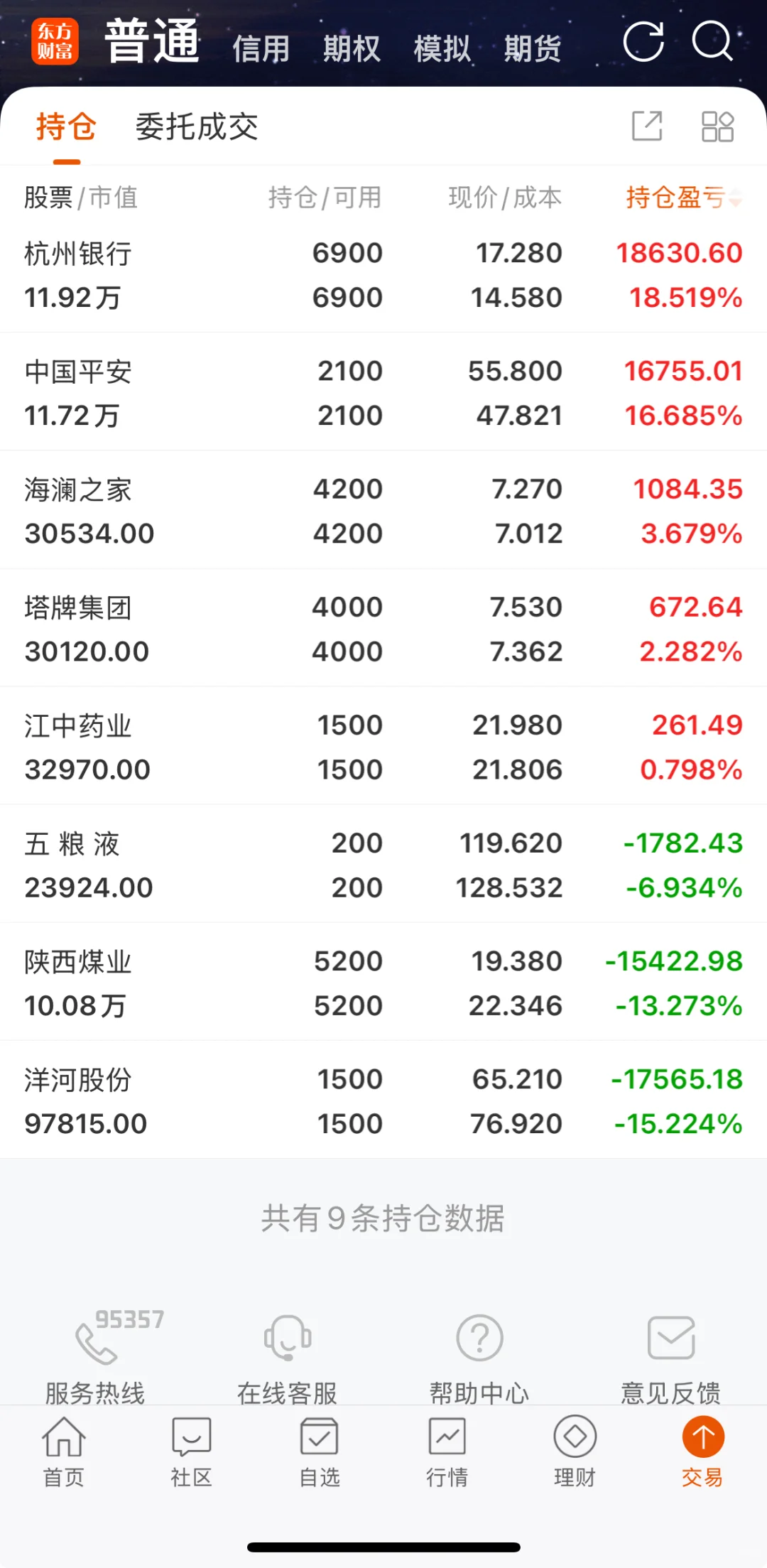The image size is (767, 1568).
Task: Go to 首页 in bottom navigation
Action: click(64, 1452)
